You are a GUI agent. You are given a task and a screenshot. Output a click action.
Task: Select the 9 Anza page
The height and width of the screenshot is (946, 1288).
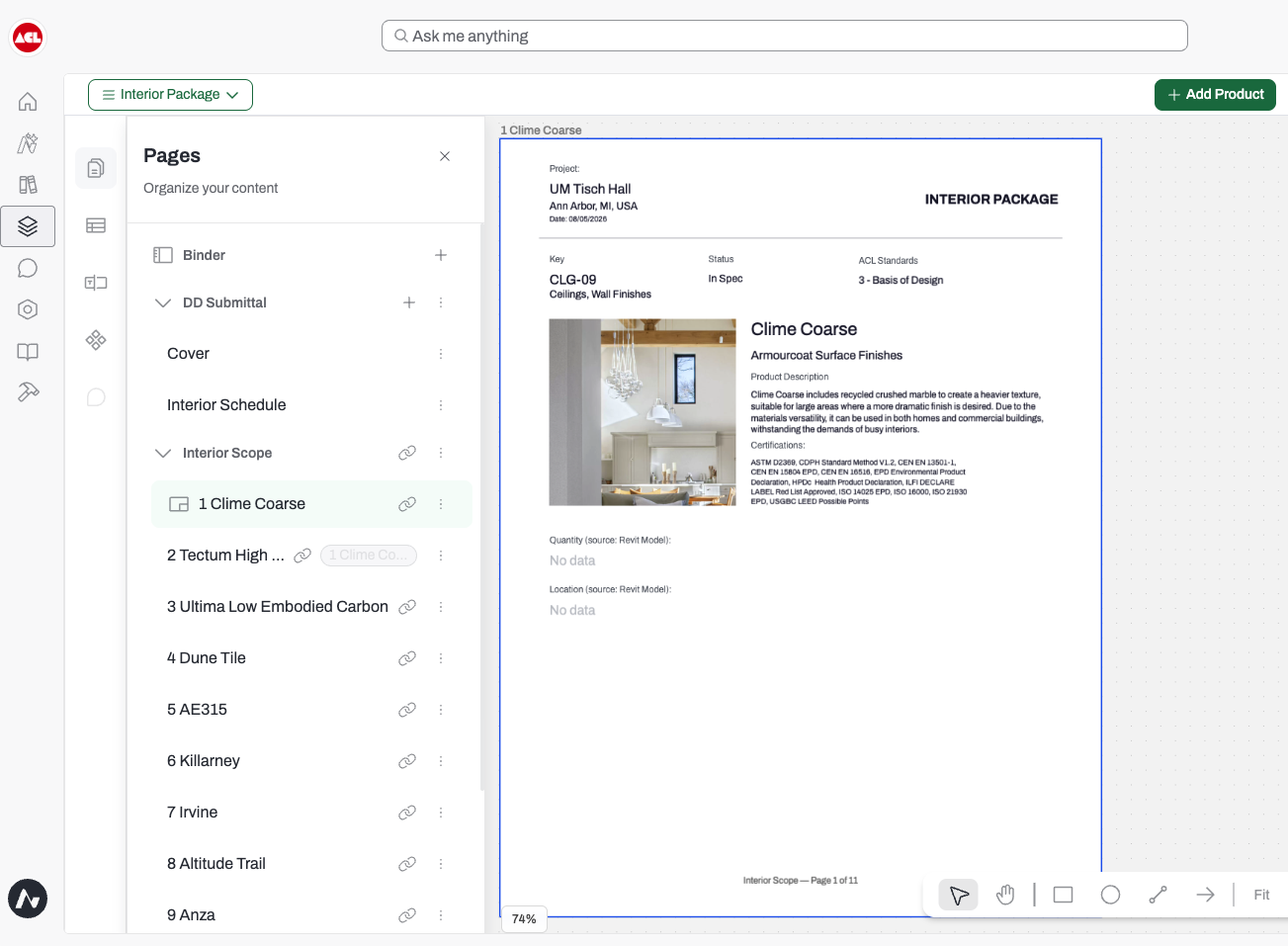(191, 915)
